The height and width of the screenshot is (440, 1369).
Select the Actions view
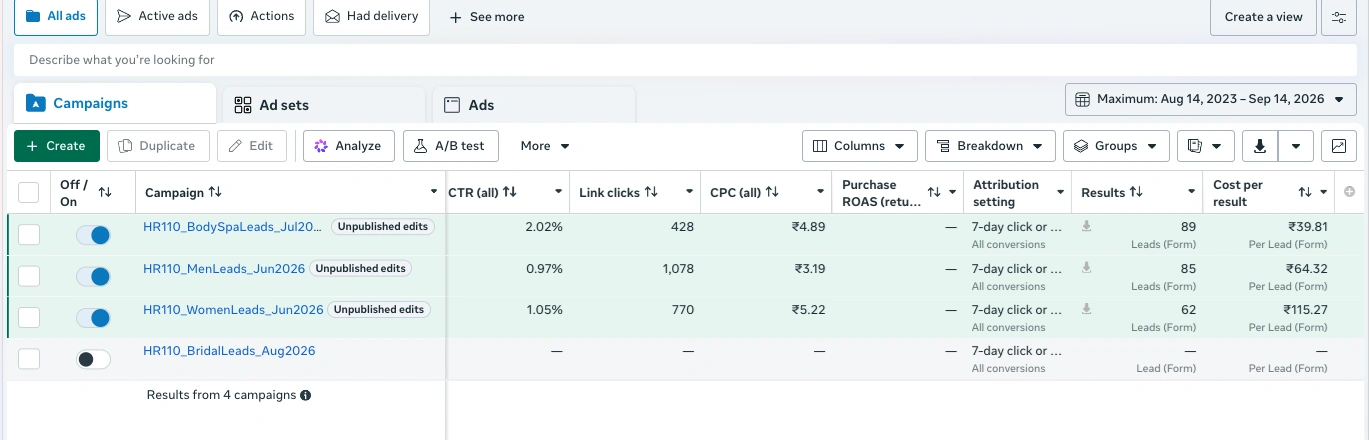261,16
